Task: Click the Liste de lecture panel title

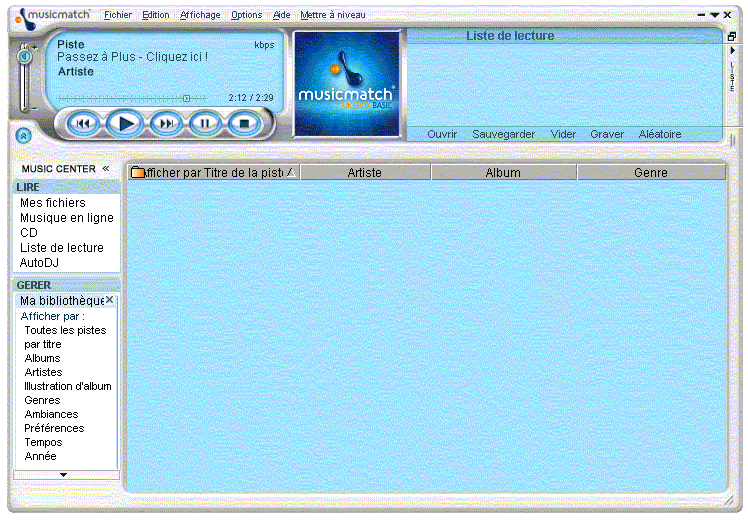Action: pos(510,36)
